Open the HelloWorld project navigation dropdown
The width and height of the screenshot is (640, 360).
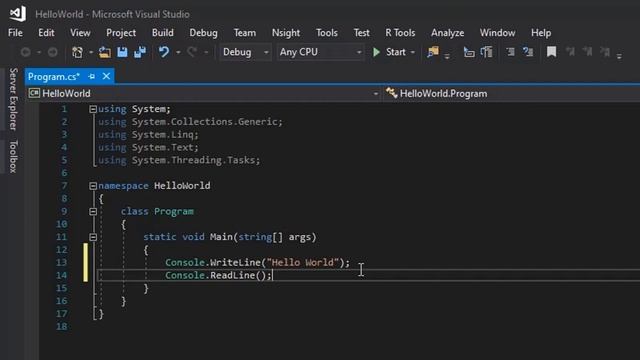click(203, 93)
